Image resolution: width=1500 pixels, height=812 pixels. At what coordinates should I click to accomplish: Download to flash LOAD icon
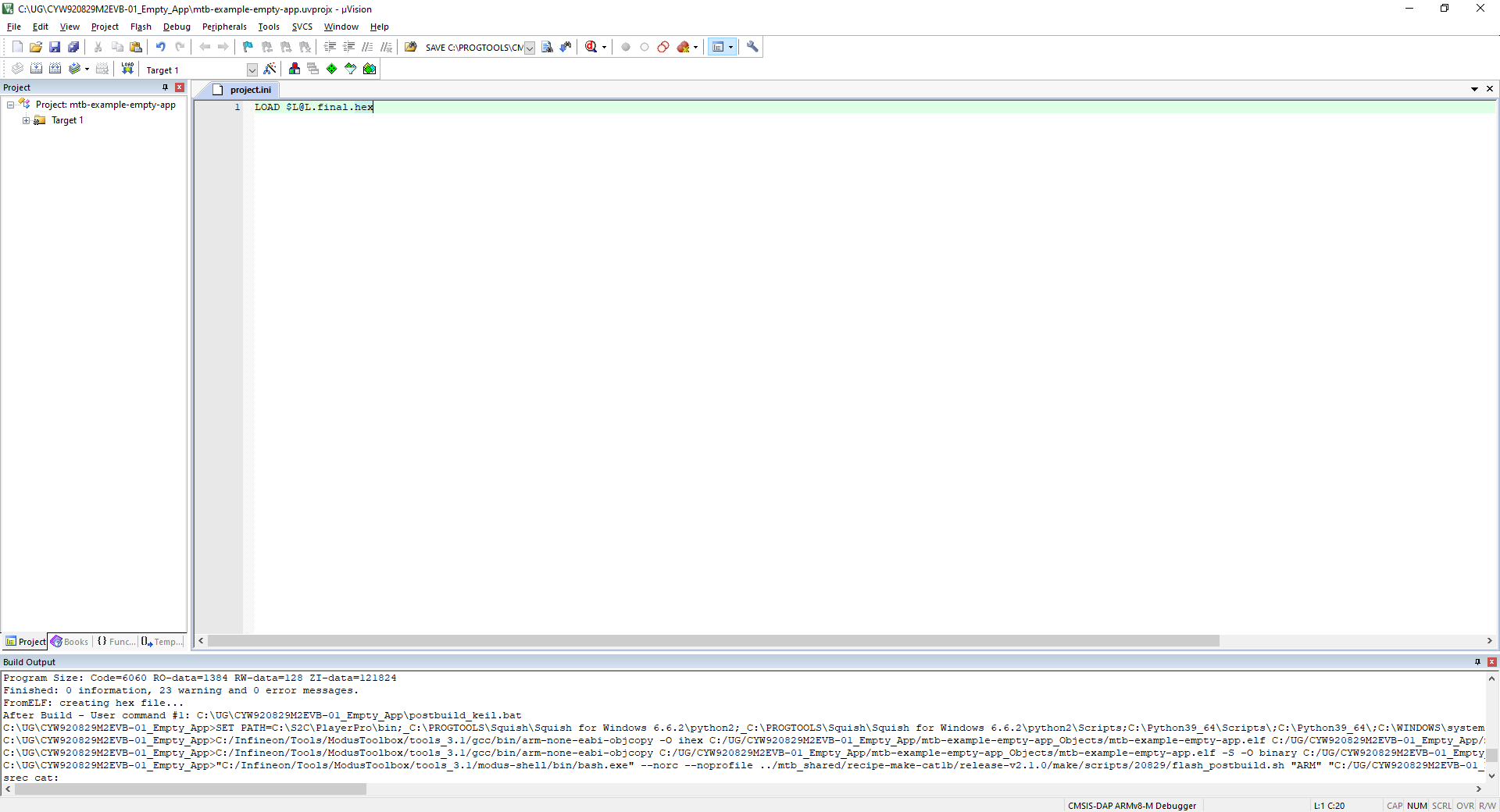click(127, 69)
